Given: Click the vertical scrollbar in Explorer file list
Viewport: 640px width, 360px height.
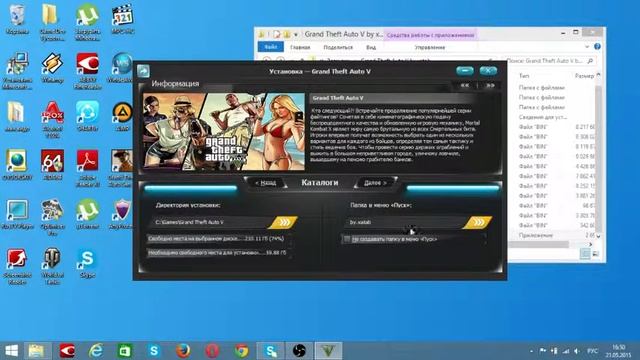Looking at the screenshot, I should [x=598, y=155].
